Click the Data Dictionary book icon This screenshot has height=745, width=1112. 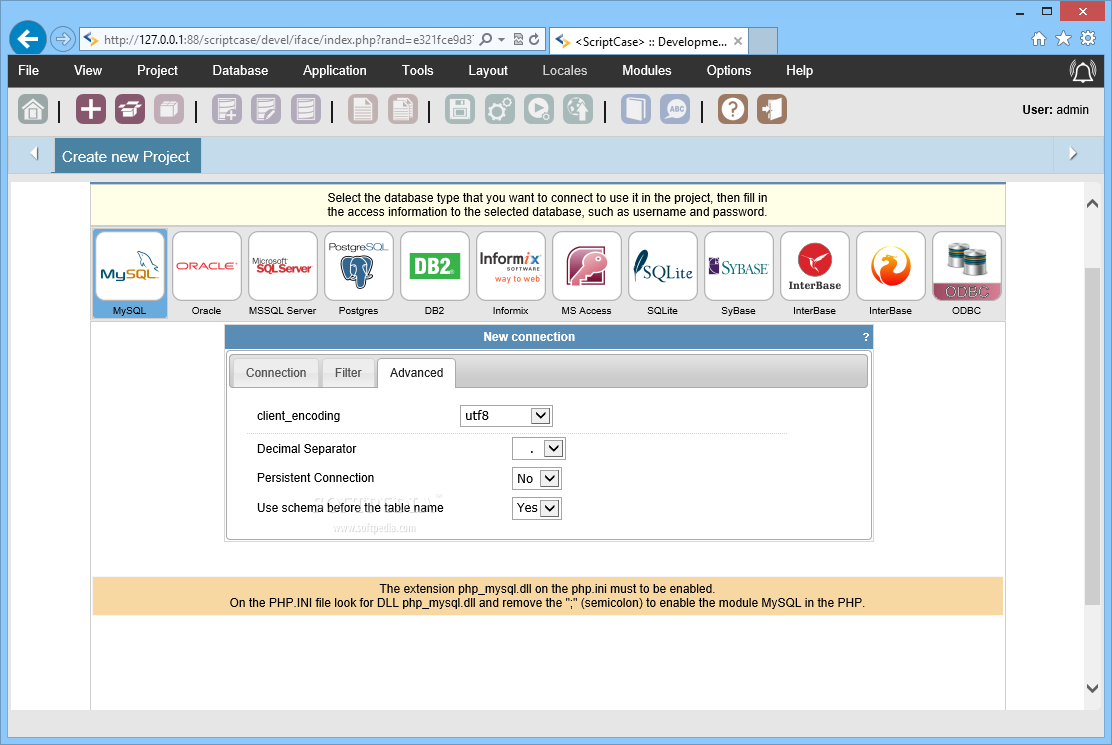coord(636,110)
